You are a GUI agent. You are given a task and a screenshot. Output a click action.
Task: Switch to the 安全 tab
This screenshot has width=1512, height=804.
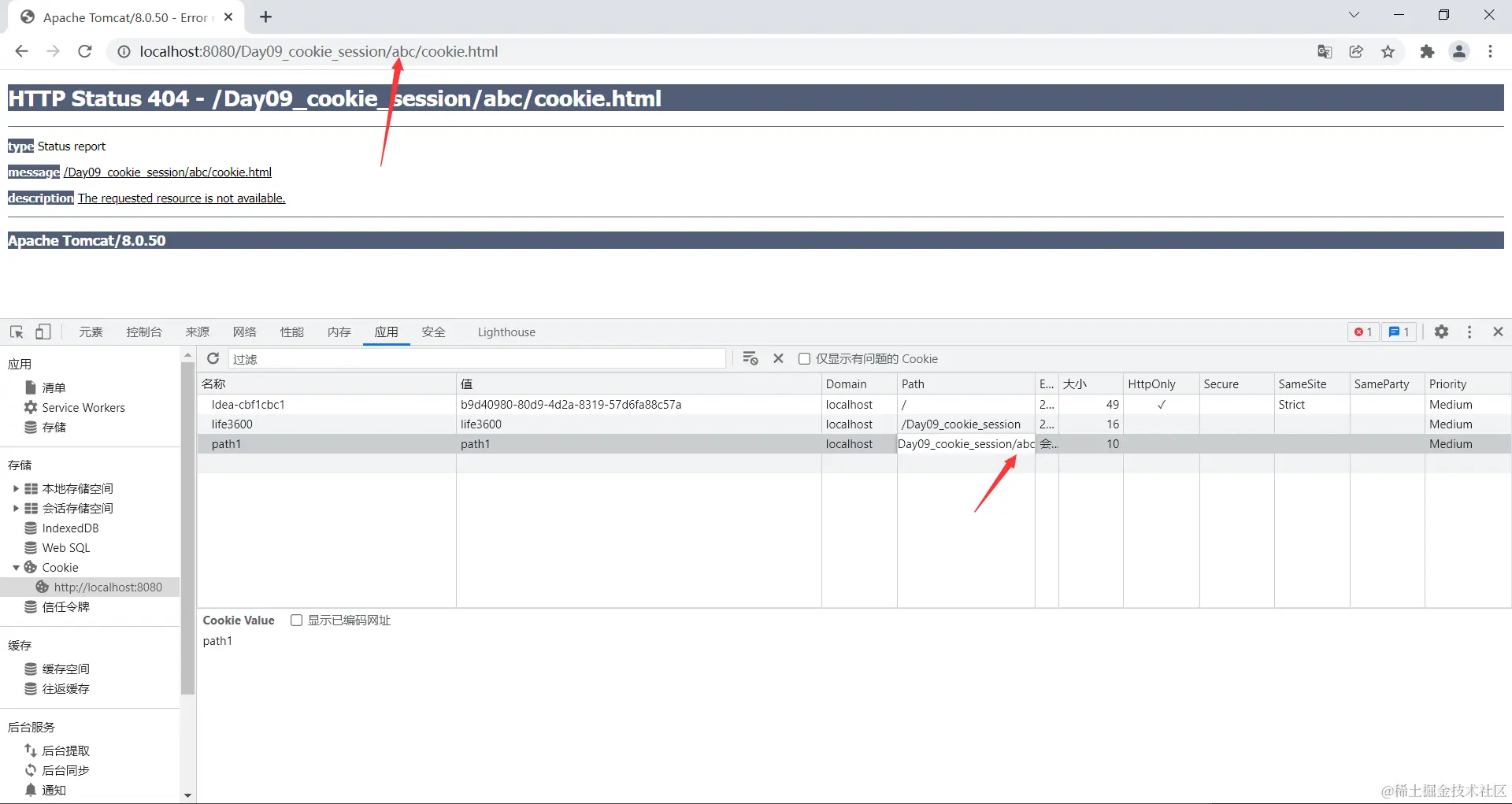[x=434, y=332]
